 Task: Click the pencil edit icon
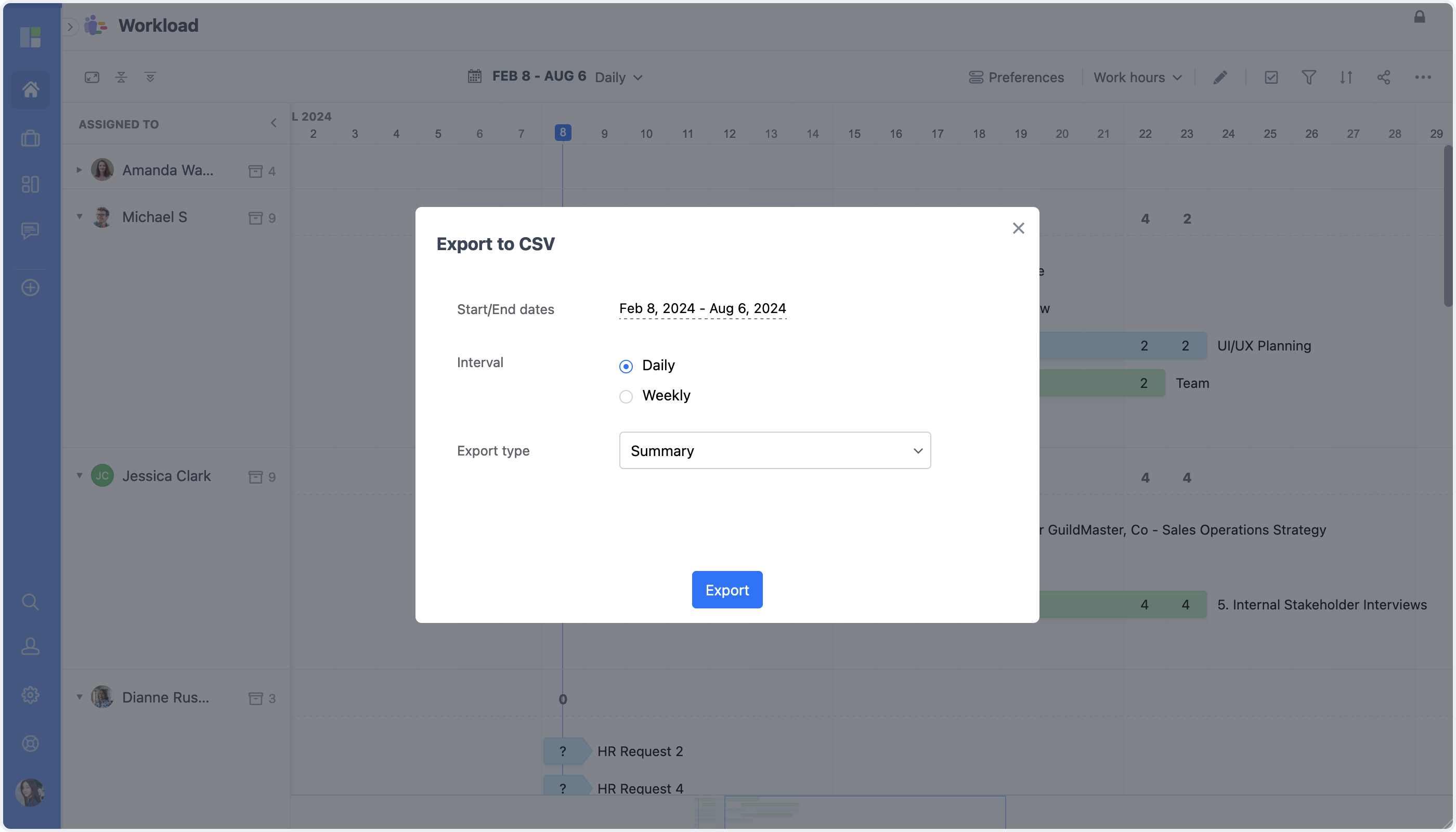coord(1220,77)
